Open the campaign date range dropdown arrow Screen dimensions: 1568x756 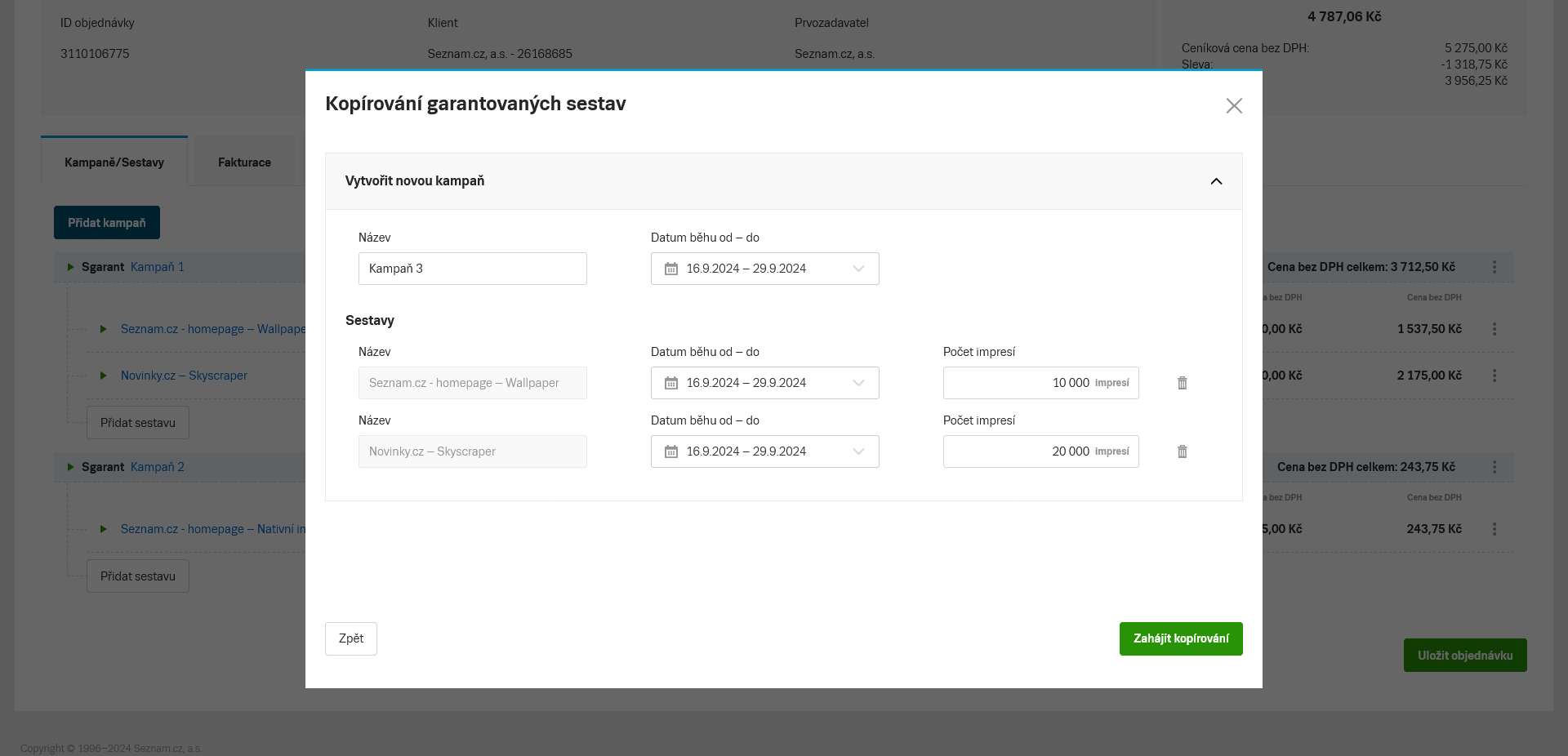point(858,269)
